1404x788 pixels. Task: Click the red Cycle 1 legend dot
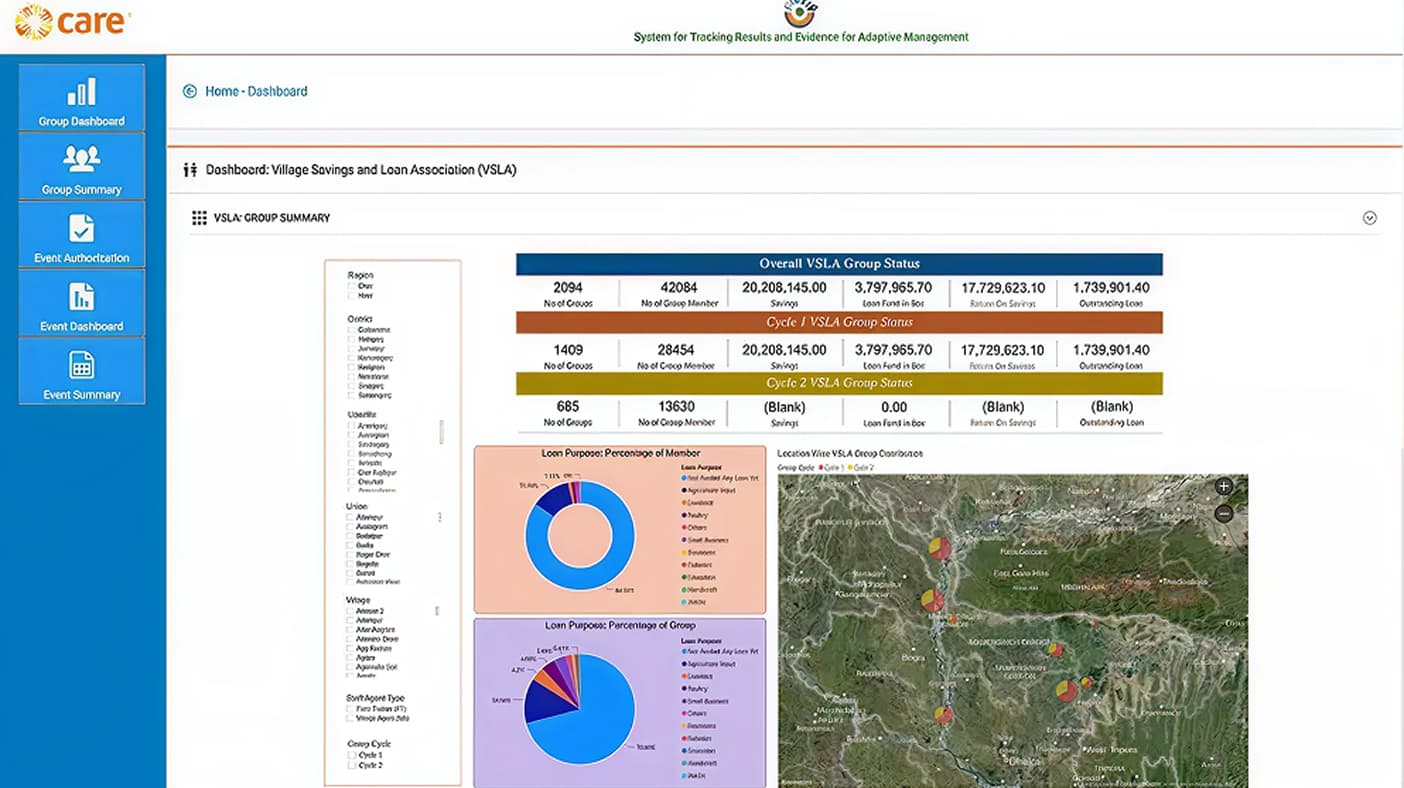coord(820,465)
